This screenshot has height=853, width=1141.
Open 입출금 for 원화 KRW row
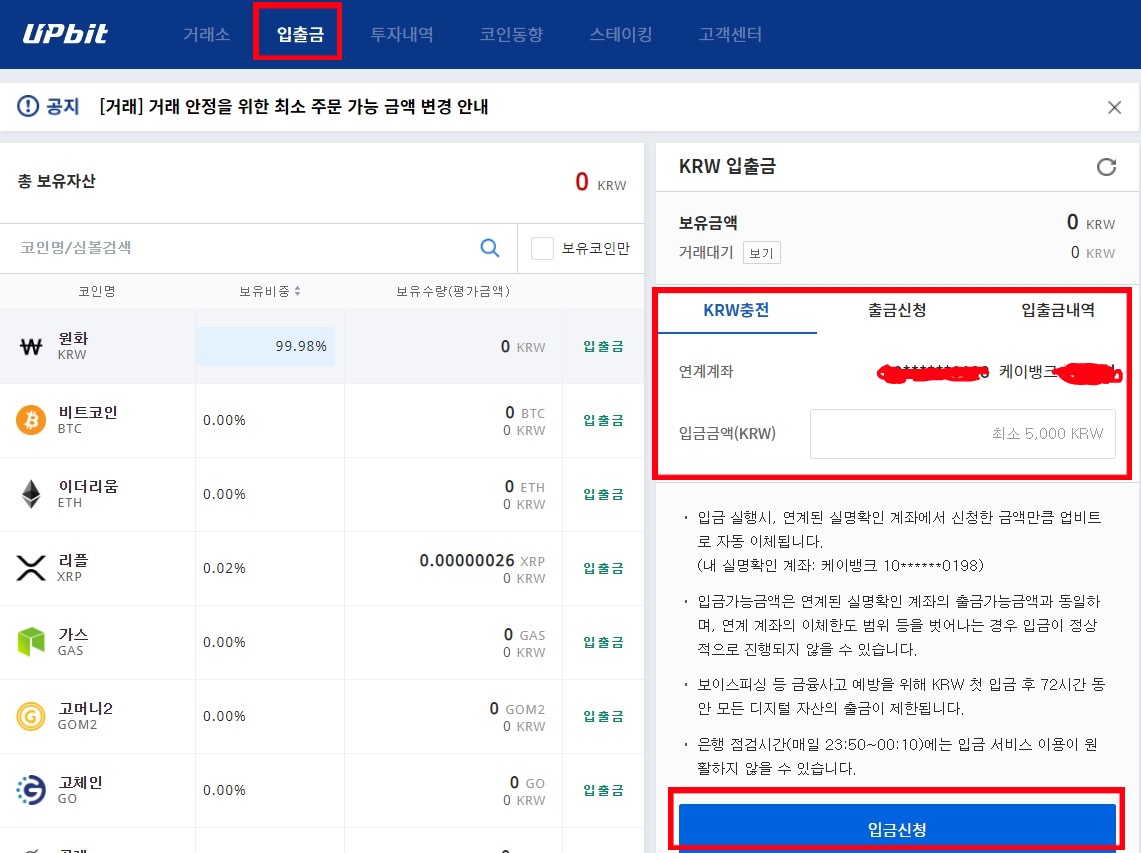pos(603,346)
